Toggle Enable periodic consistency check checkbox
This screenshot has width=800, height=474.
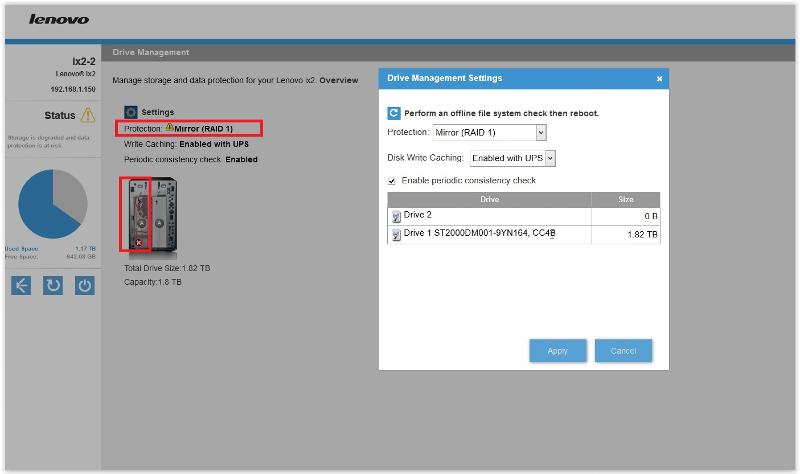392,181
